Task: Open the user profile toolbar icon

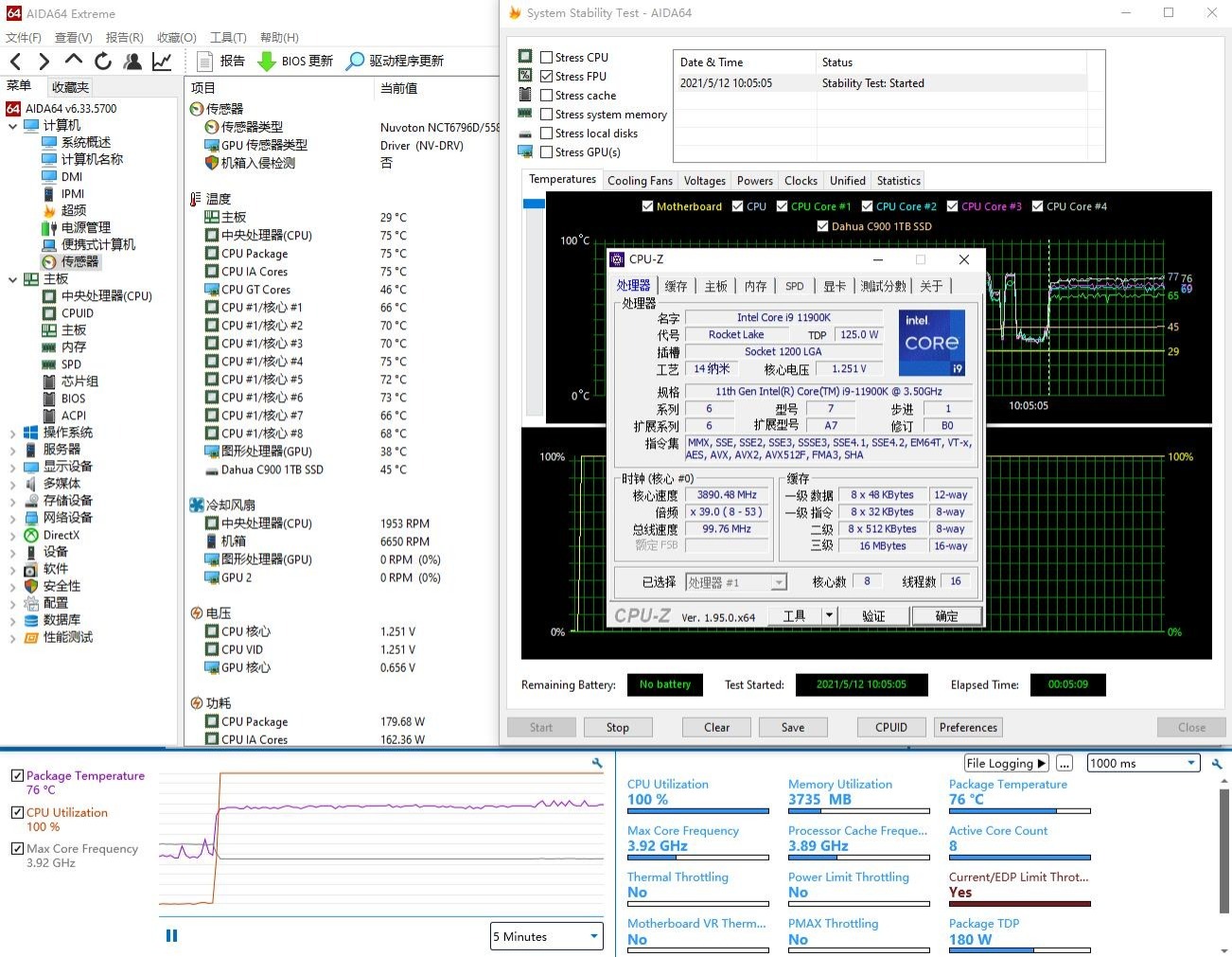Action: (x=132, y=62)
